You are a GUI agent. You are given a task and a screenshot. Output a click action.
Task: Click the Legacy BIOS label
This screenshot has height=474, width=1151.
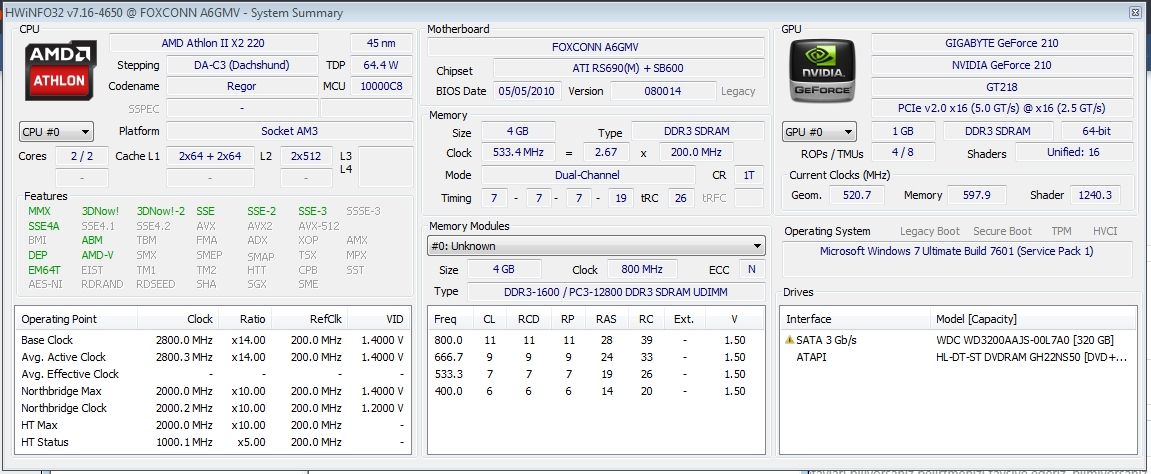tap(738, 91)
